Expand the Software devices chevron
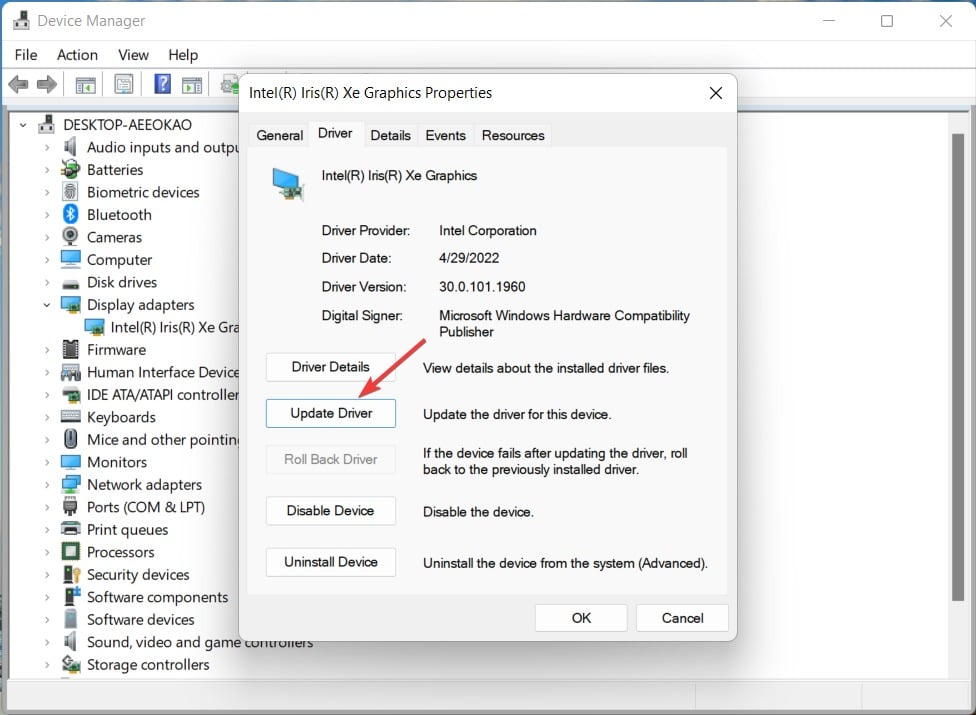Screen dimensions: 976x715 (47, 620)
